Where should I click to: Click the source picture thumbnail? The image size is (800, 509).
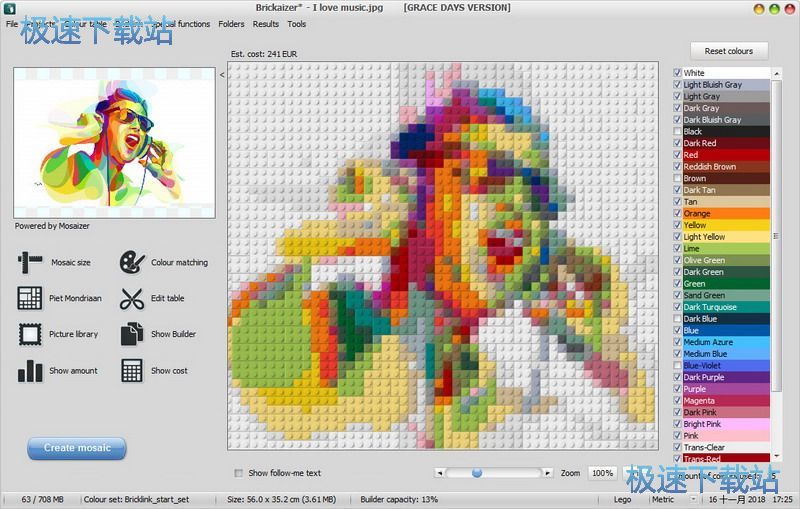(115, 144)
